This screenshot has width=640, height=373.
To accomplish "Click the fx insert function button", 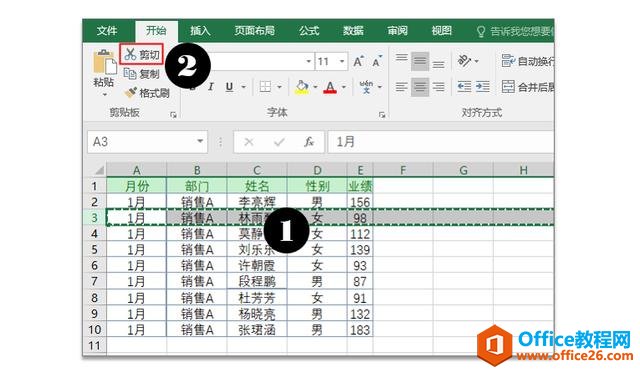I will [309, 142].
